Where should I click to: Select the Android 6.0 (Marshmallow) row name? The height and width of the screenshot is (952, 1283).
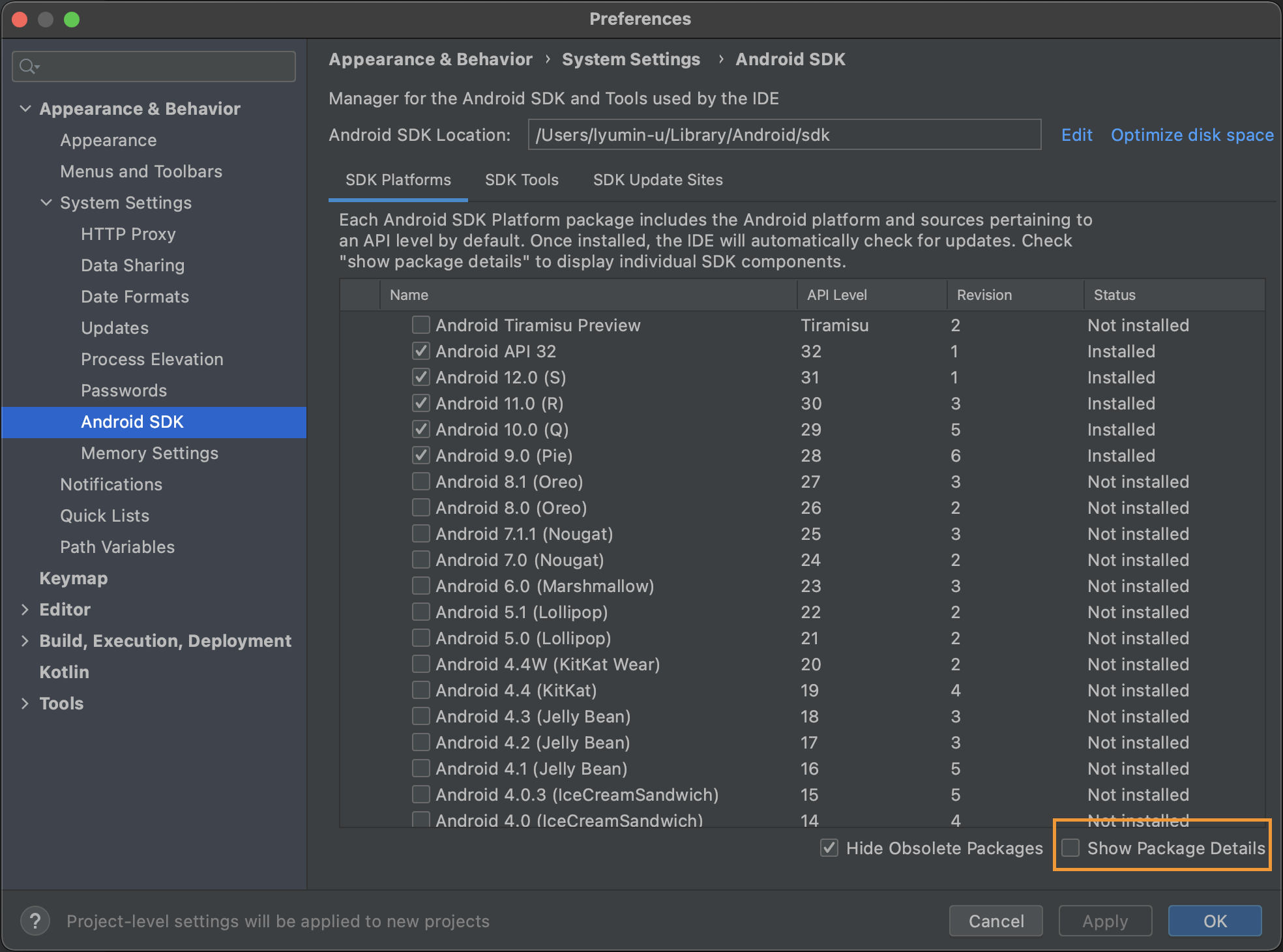coord(544,586)
